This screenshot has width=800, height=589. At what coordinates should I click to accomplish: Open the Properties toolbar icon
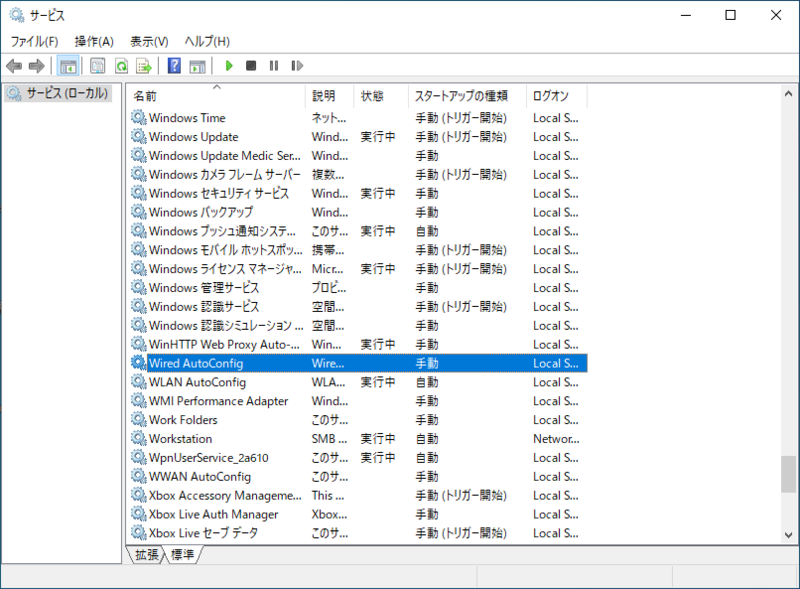pyautogui.click(x=97, y=66)
